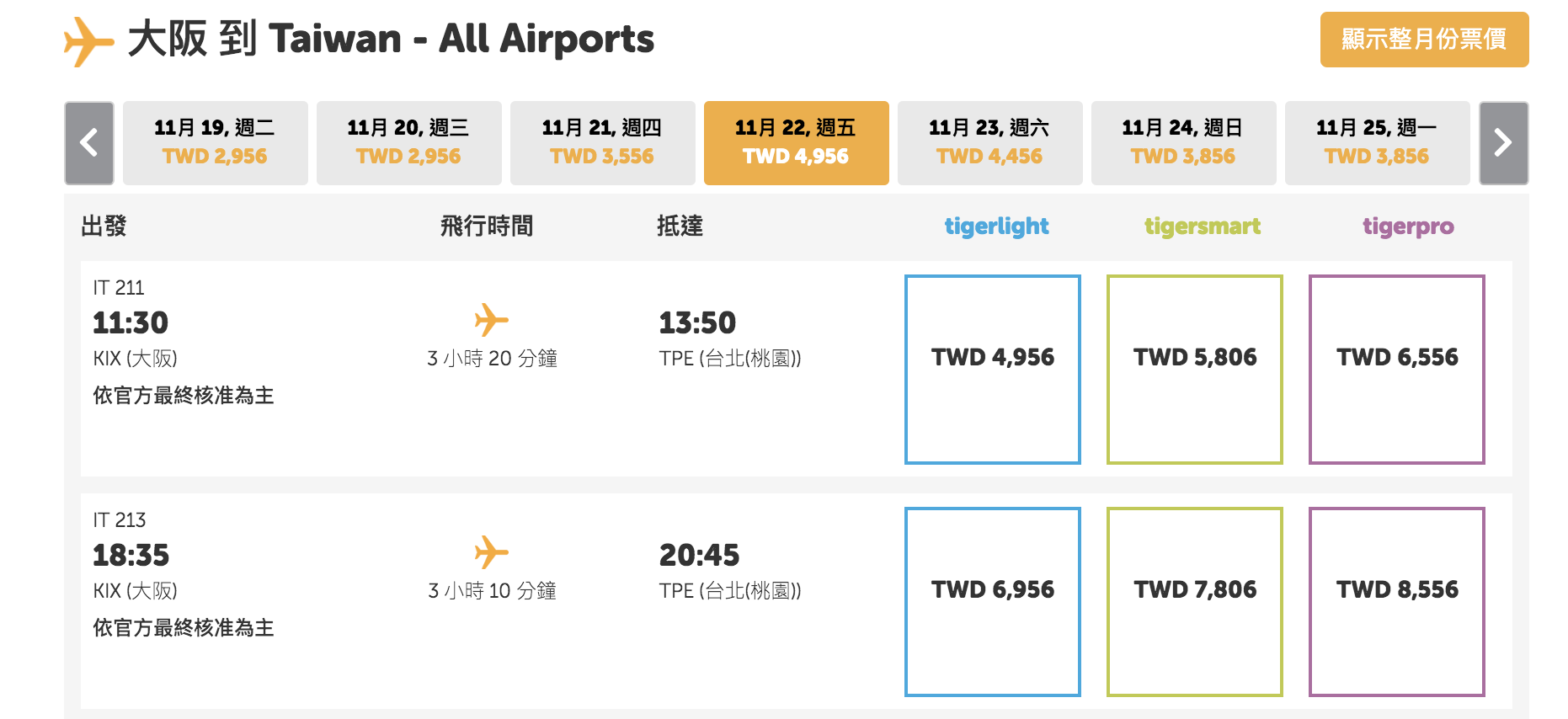Pick tigerlight fare TWD 6,956 for IT 213

point(993,602)
